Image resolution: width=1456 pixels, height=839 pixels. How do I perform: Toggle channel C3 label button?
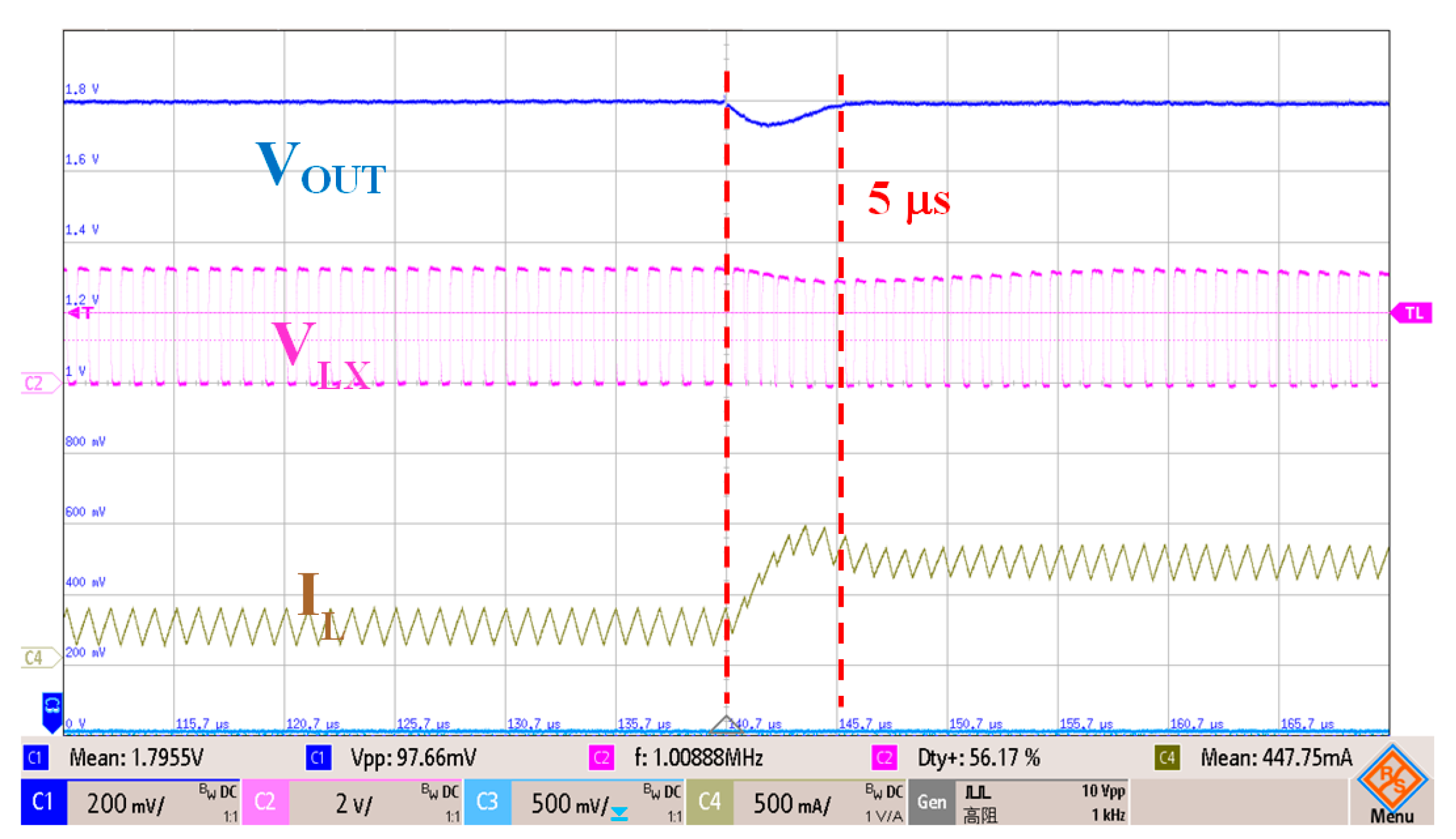tap(487, 802)
